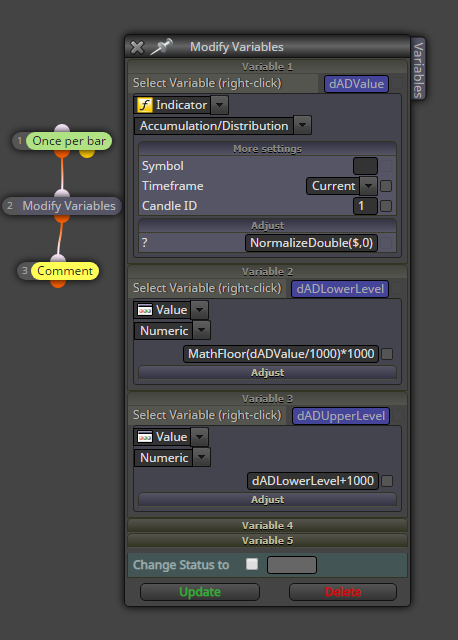Click the Value icon in Variable 3

(145, 437)
